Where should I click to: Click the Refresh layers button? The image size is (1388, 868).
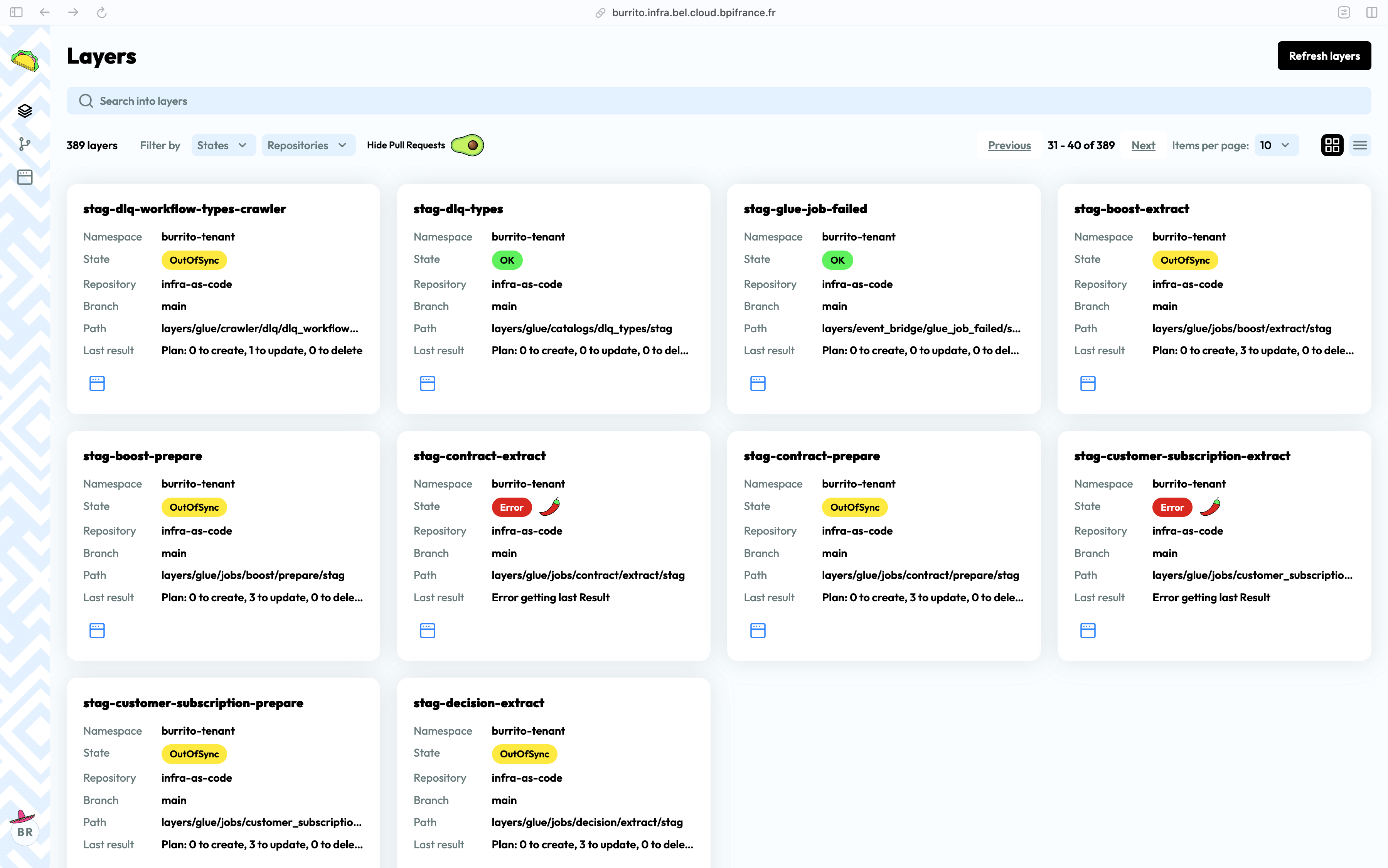coord(1324,56)
